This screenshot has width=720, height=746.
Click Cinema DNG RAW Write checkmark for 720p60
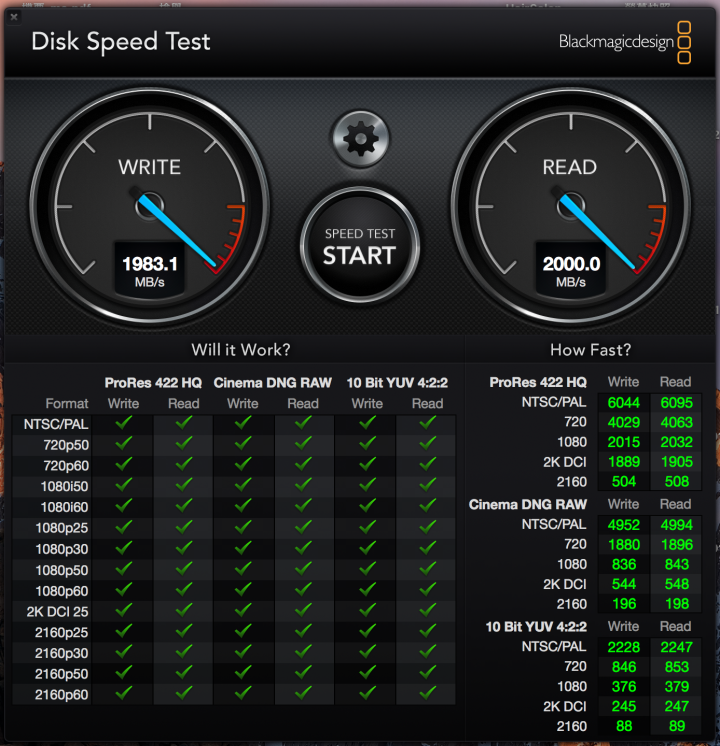(243, 464)
